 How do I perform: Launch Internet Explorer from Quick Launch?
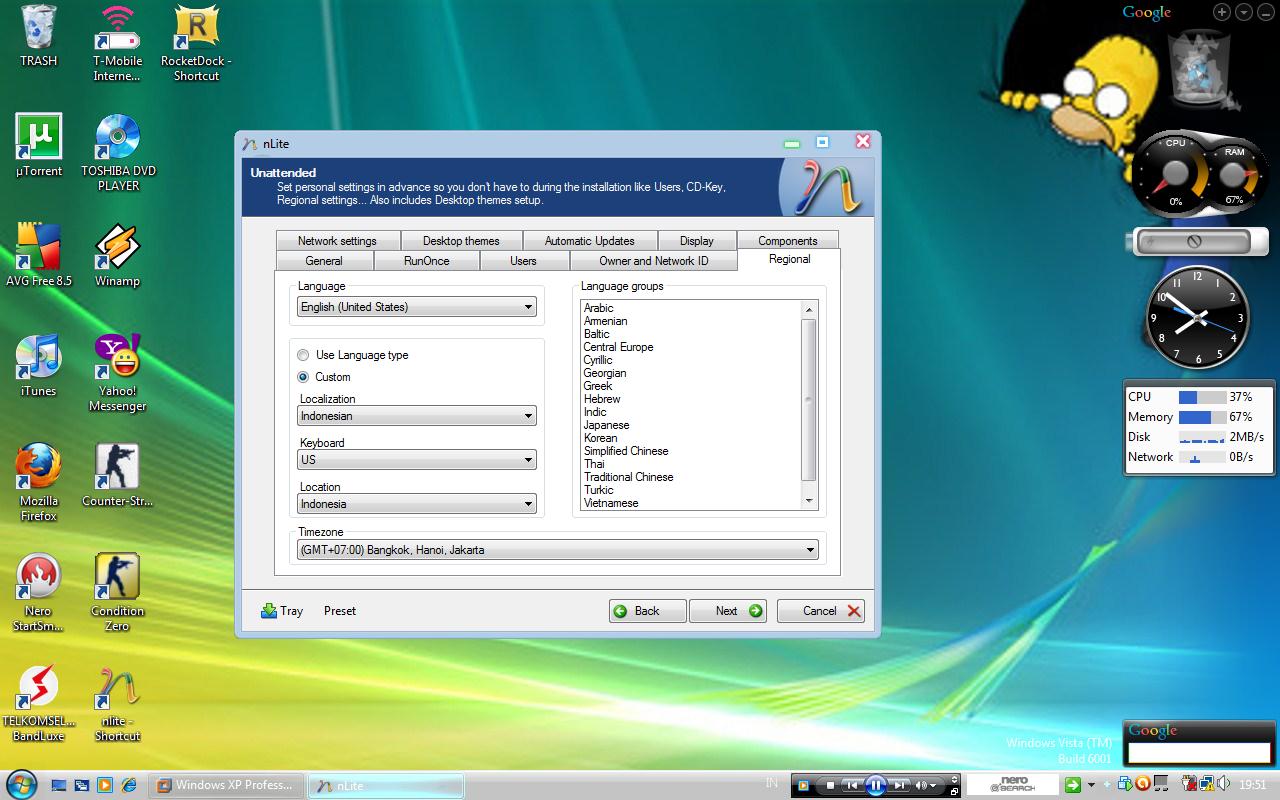pyautogui.click(x=129, y=786)
